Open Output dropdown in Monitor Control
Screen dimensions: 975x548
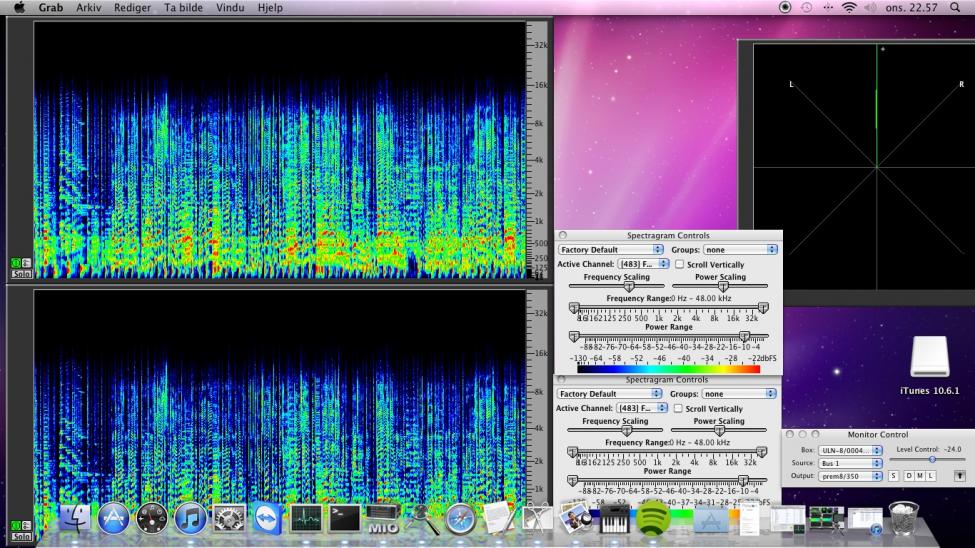850,476
